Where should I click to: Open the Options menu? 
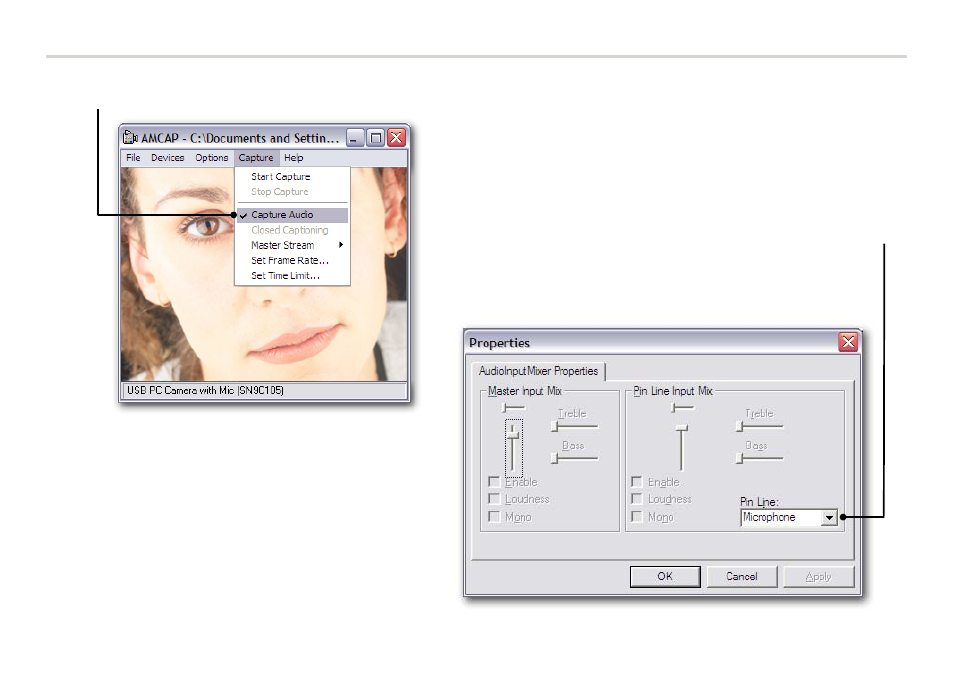(212, 158)
